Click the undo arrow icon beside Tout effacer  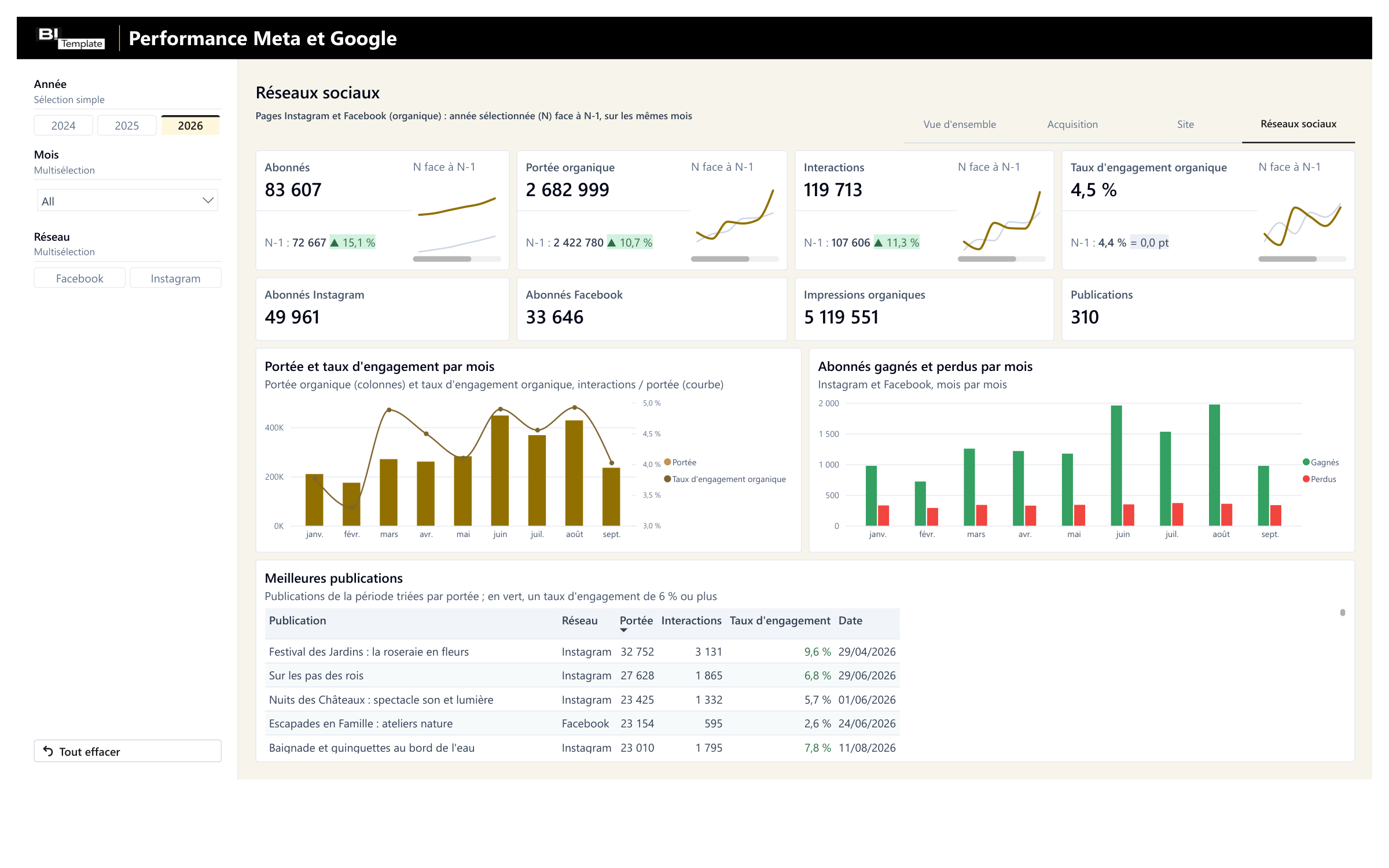coord(48,751)
